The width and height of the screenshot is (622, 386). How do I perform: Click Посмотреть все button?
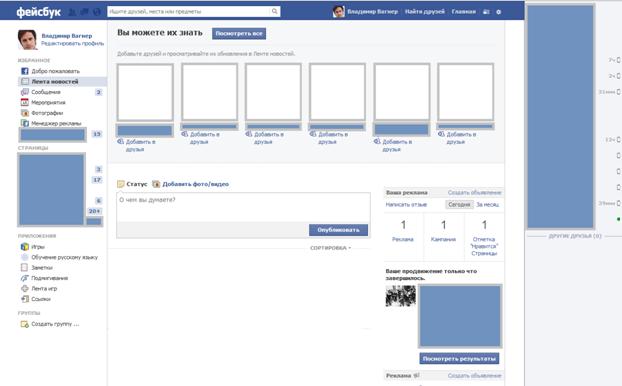239,34
